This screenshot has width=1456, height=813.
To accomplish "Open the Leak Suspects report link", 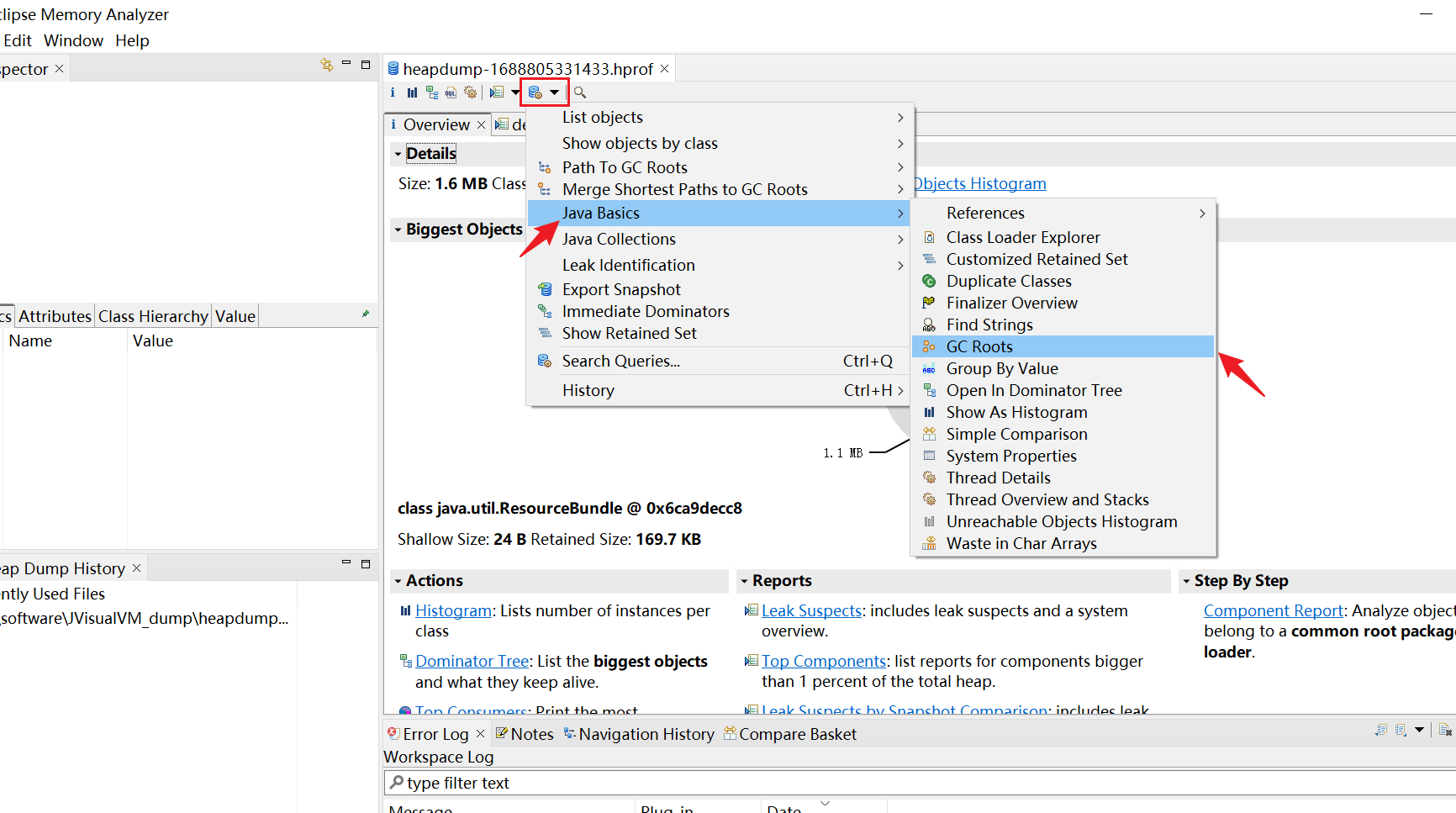I will coord(811,611).
